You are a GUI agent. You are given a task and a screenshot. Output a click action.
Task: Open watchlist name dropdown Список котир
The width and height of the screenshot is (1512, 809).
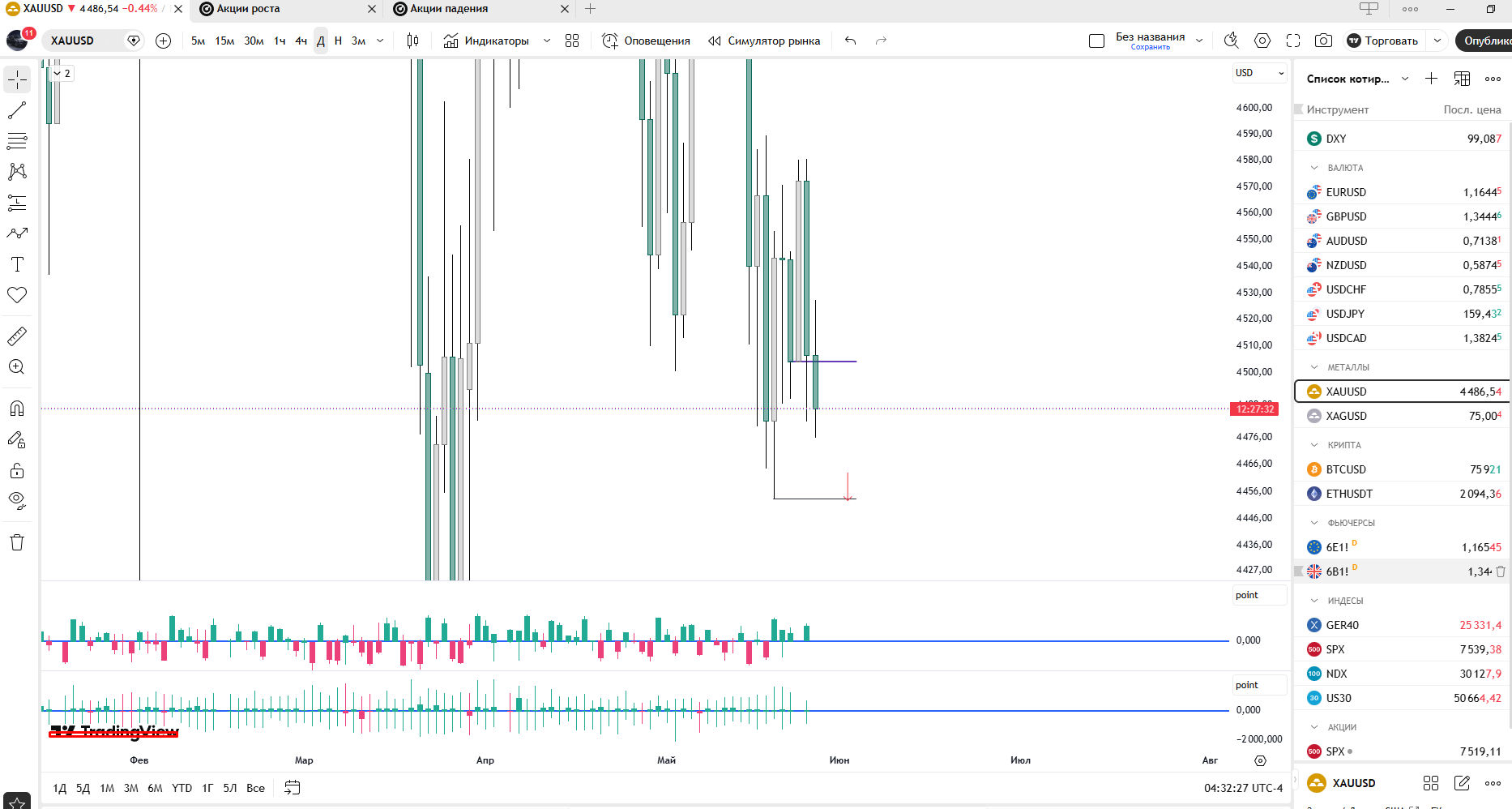pos(1358,79)
